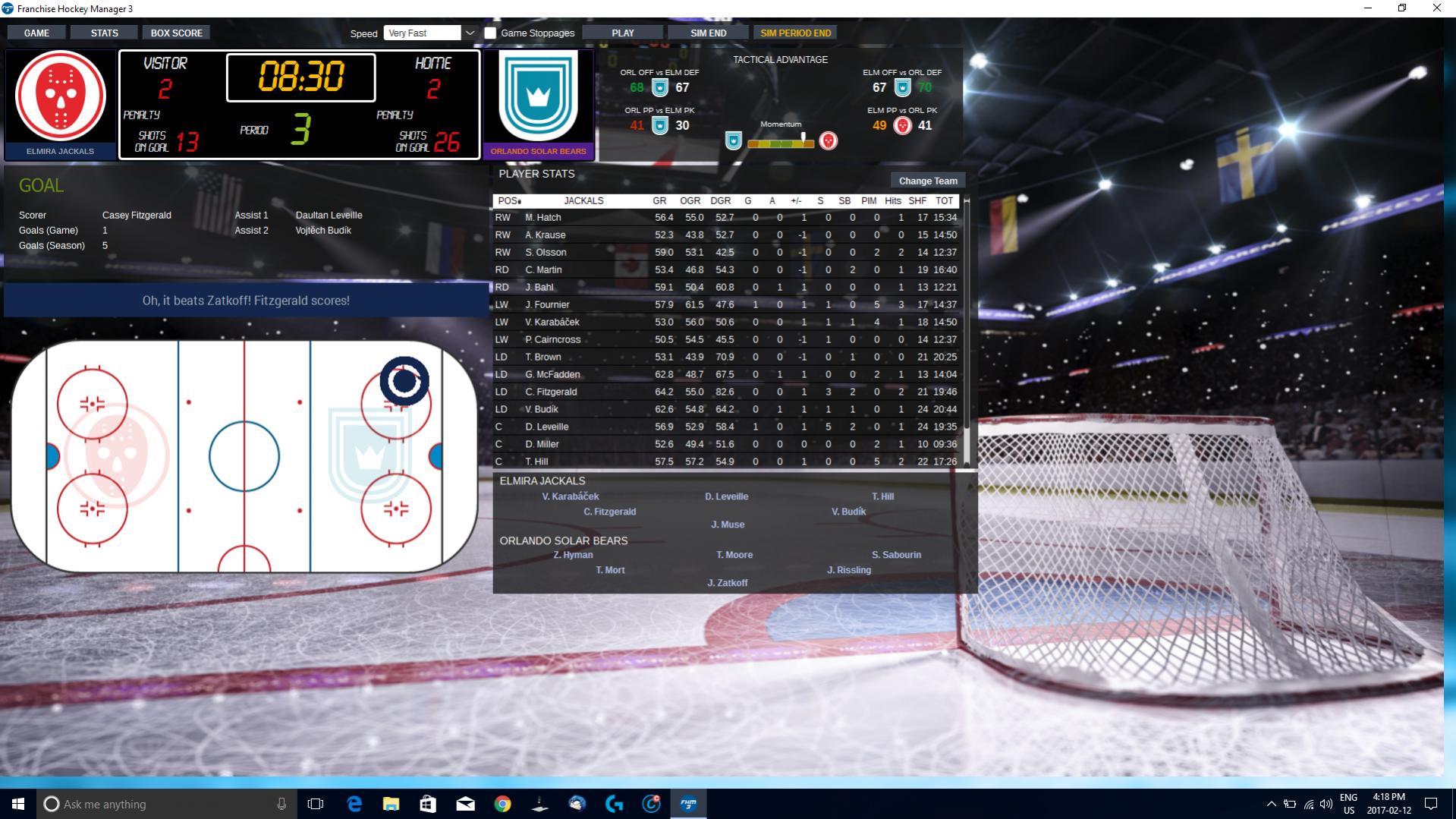Open Windows Store from taskbar

pos(428,804)
